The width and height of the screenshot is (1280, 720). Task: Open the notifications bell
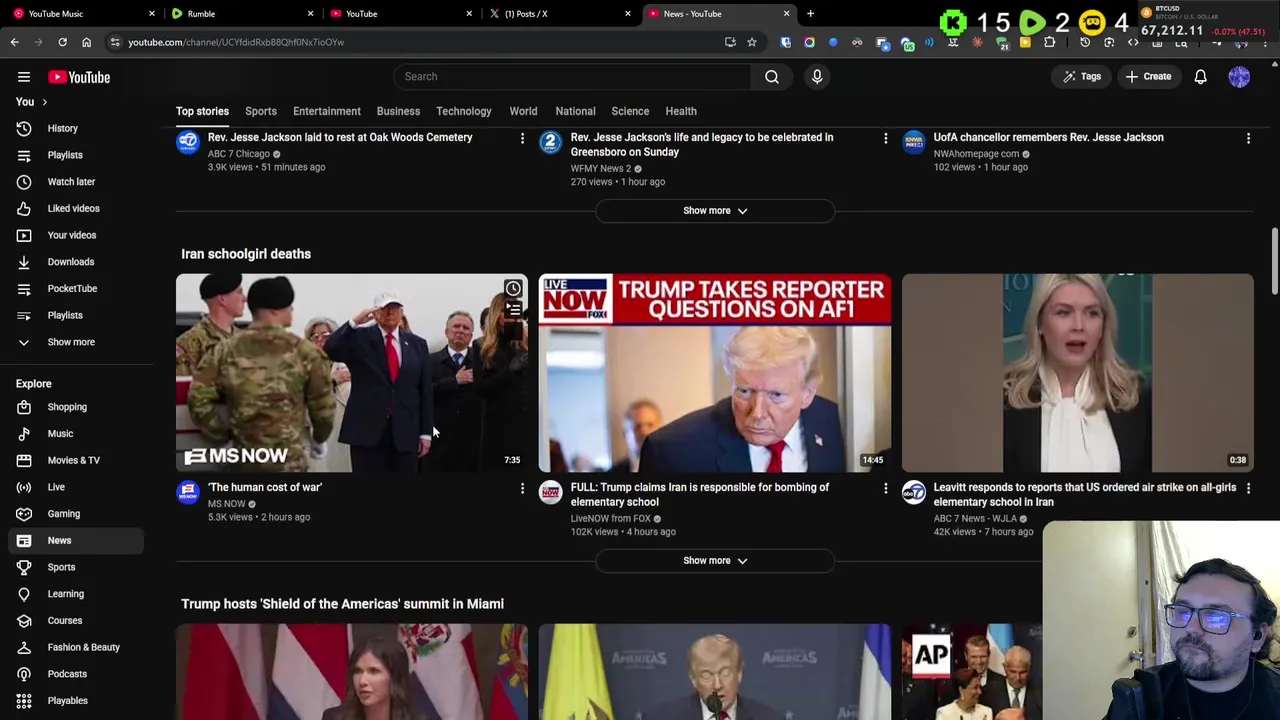(x=1200, y=77)
